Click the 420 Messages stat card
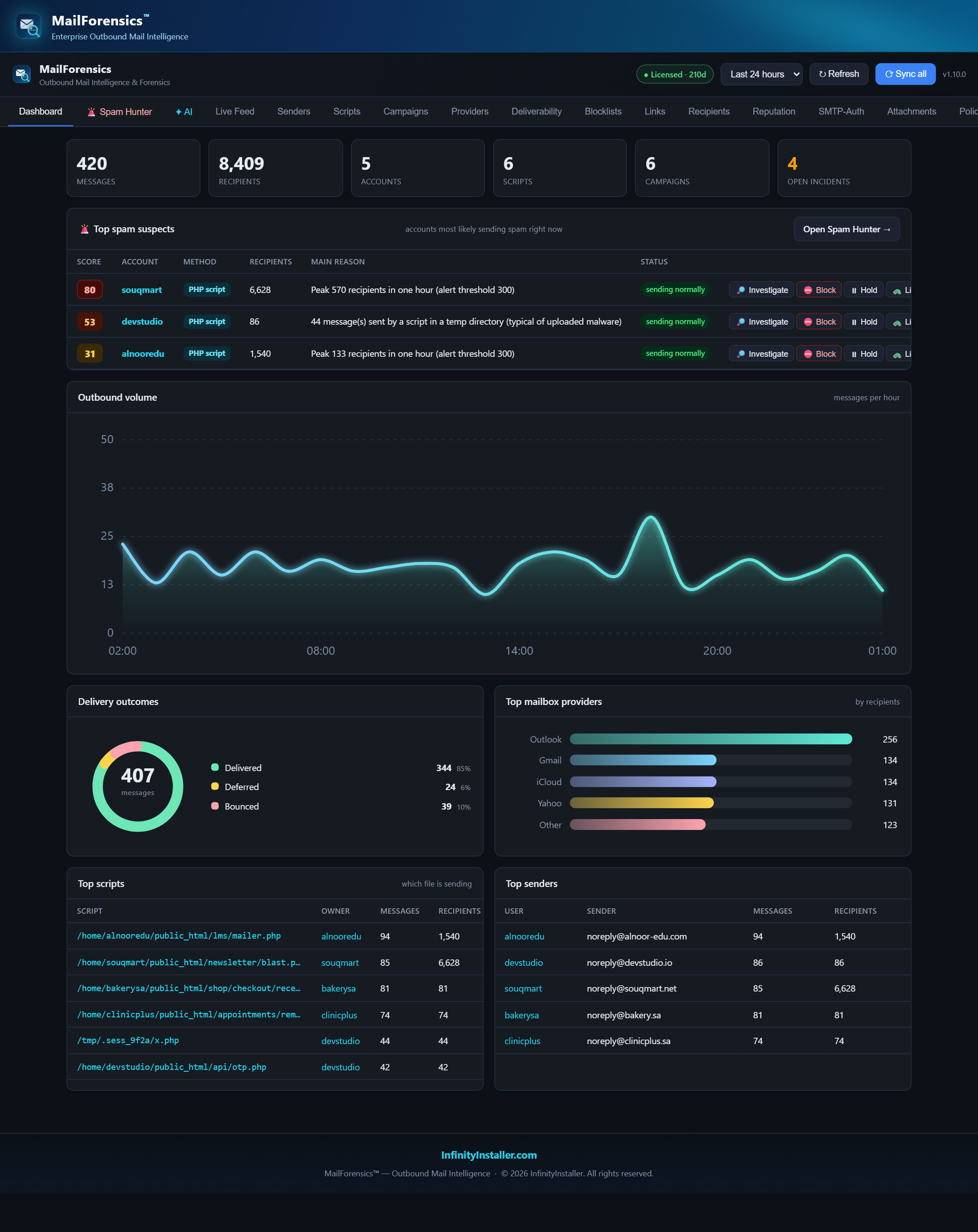 click(134, 168)
